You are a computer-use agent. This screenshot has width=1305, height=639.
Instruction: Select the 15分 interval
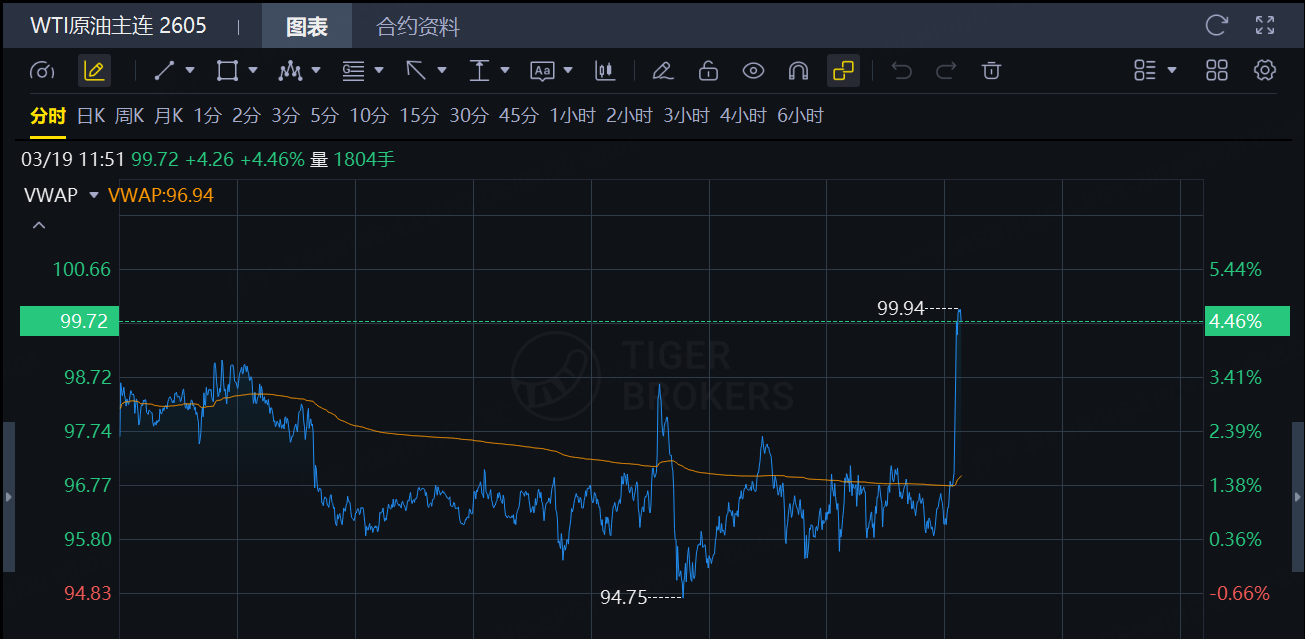[419, 116]
